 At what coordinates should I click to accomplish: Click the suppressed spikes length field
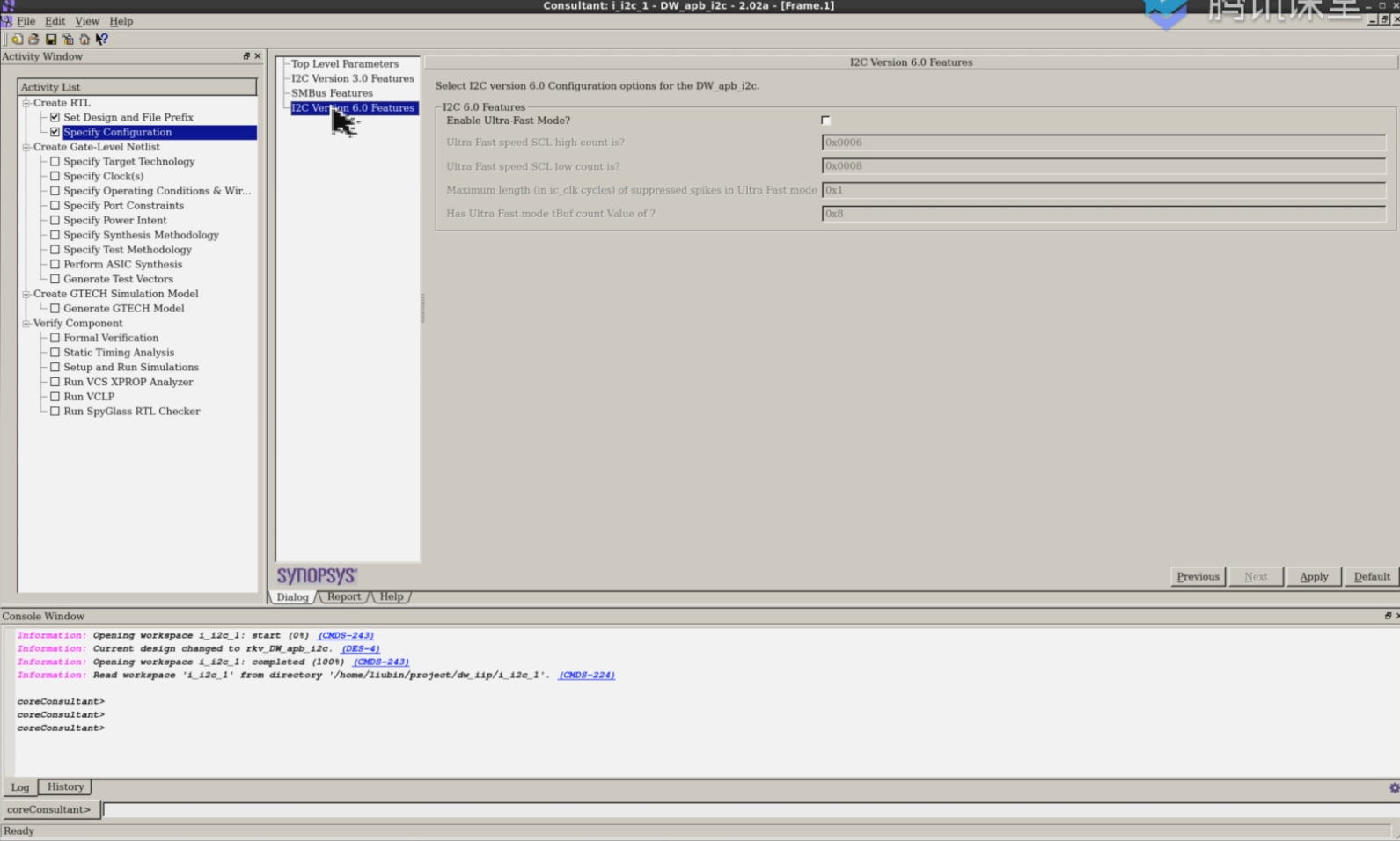[1103, 190]
